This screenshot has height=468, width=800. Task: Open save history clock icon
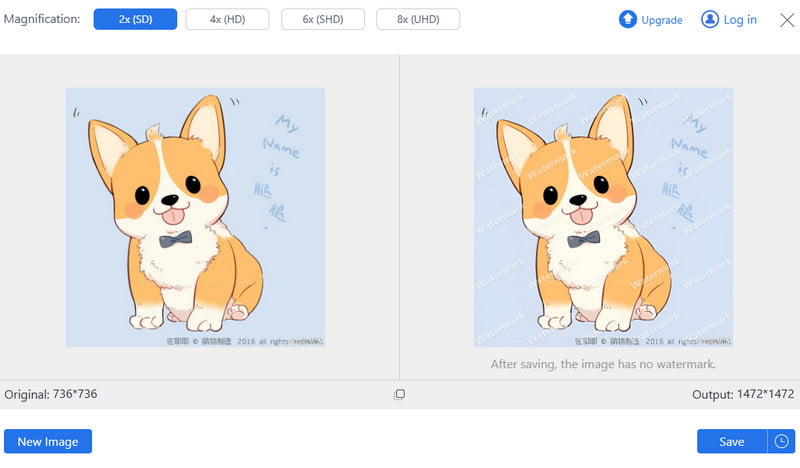click(x=781, y=441)
